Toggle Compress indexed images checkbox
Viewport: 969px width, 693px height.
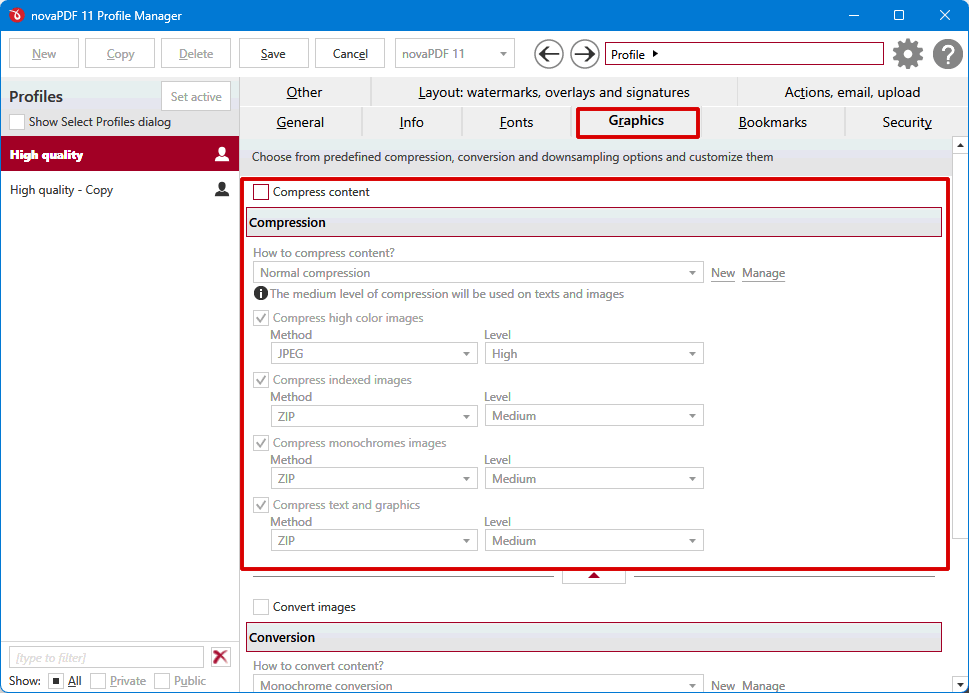[x=261, y=380]
